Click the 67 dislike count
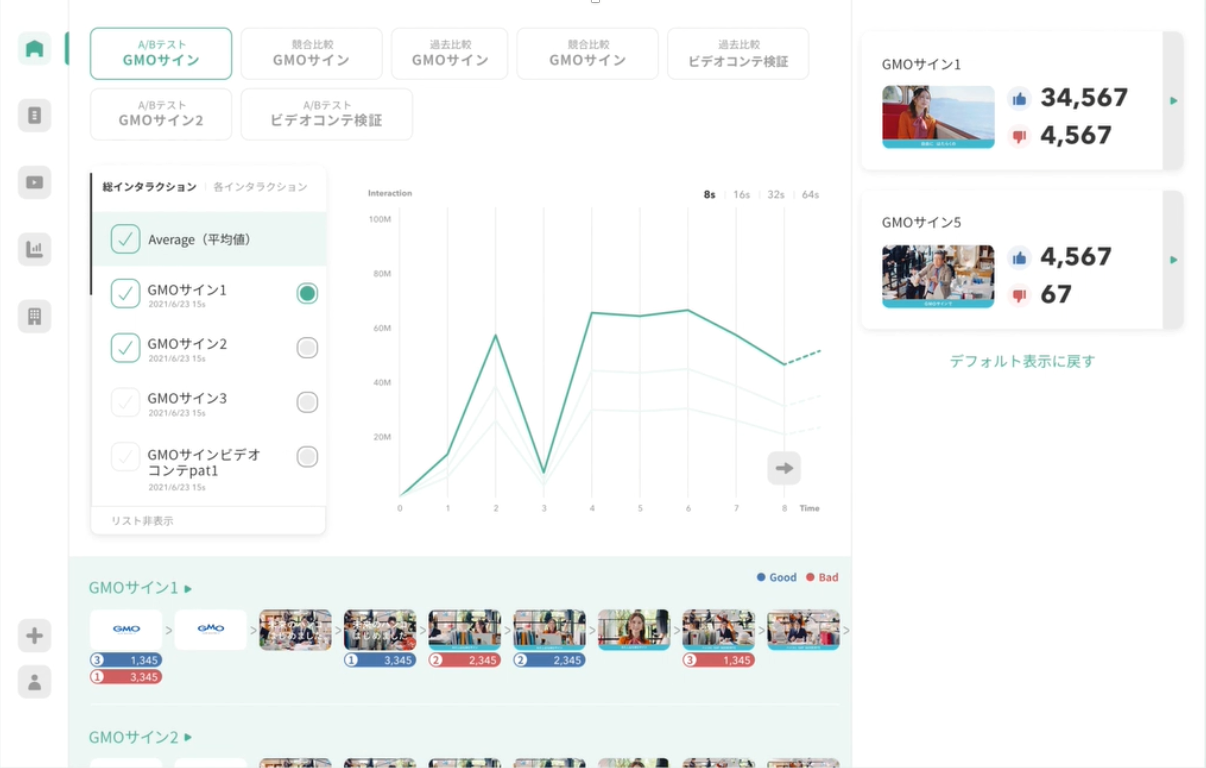Screen dimensions: 1206x768 (x=1056, y=295)
